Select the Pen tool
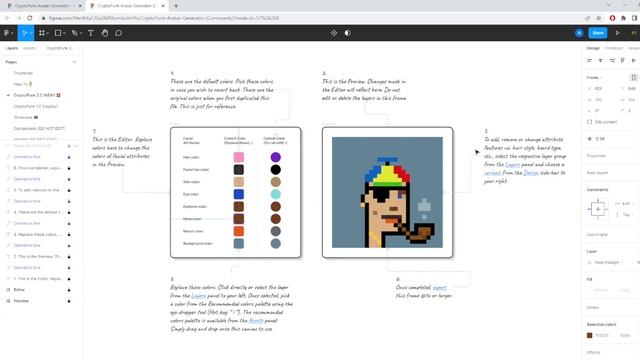The width and height of the screenshot is (640, 360). (x=76, y=33)
